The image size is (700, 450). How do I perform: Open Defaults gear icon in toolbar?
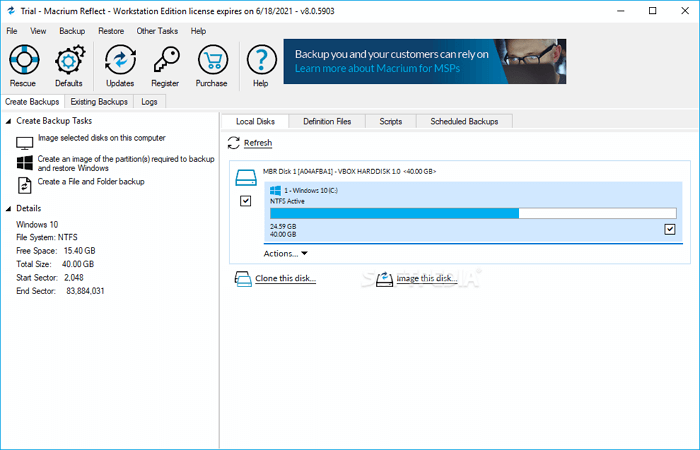click(x=68, y=62)
